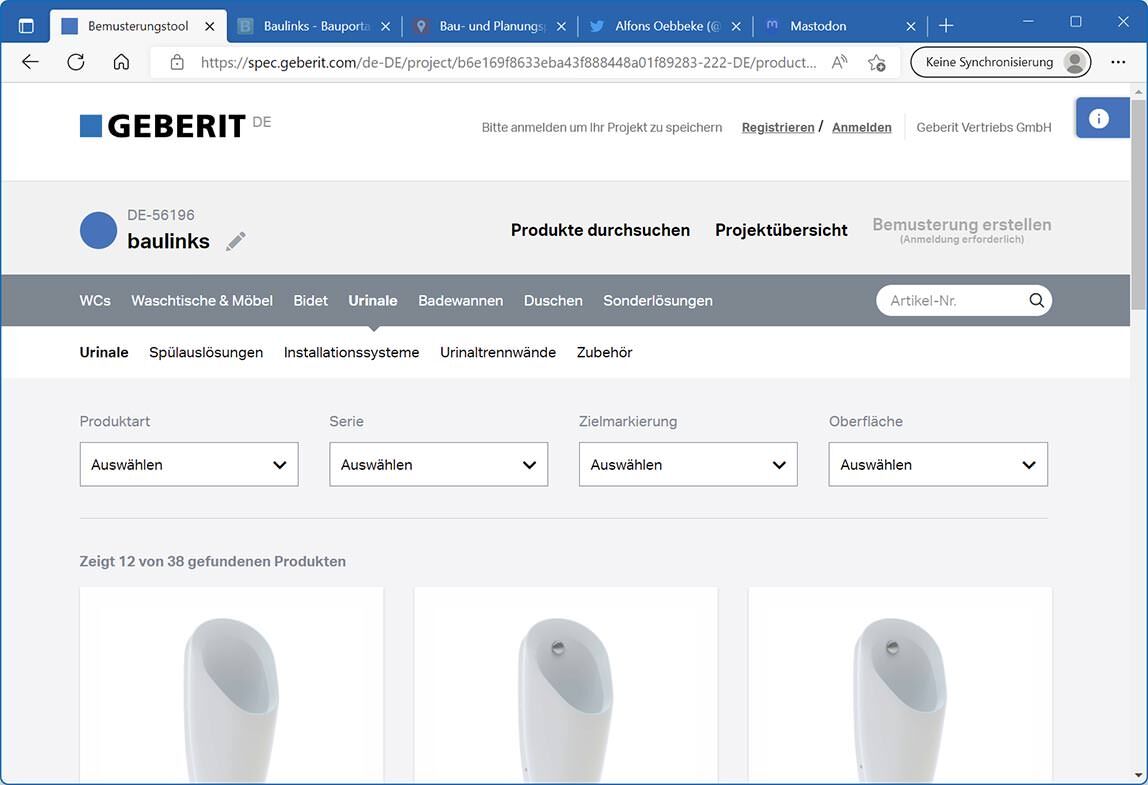Close the Baulinks - Bauportal tab

[x=385, y=26]
